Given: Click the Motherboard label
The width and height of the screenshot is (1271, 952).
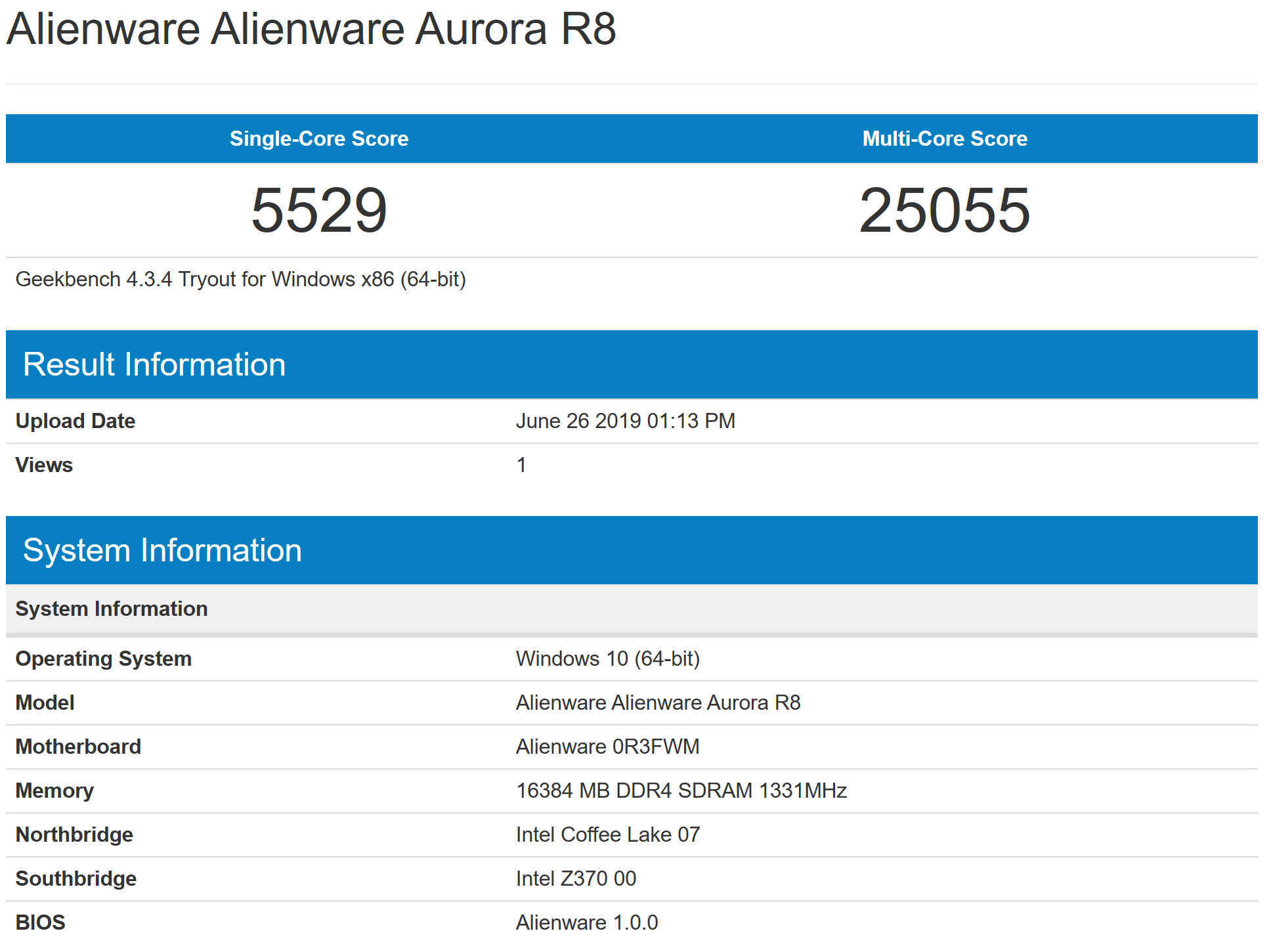Looking at the screenshot, I should click(78, 746).
